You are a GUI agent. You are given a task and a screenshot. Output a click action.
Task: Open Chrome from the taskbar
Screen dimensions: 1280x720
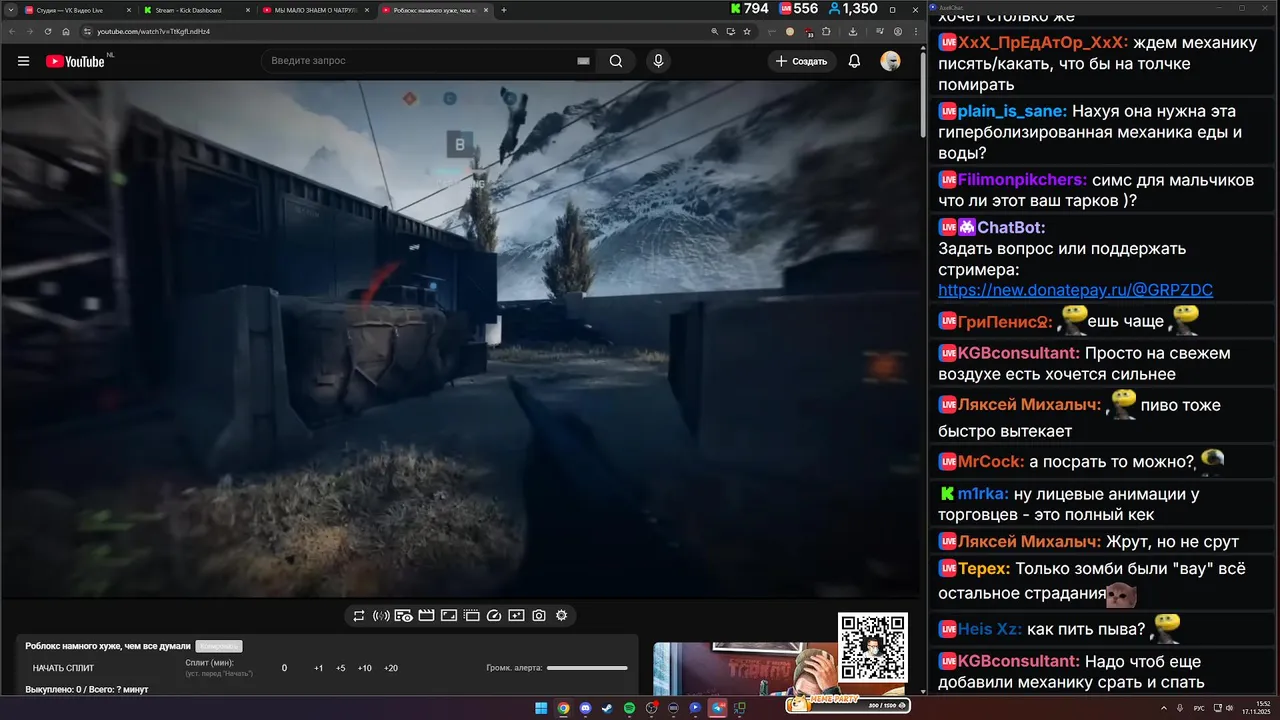click(563, 708)
